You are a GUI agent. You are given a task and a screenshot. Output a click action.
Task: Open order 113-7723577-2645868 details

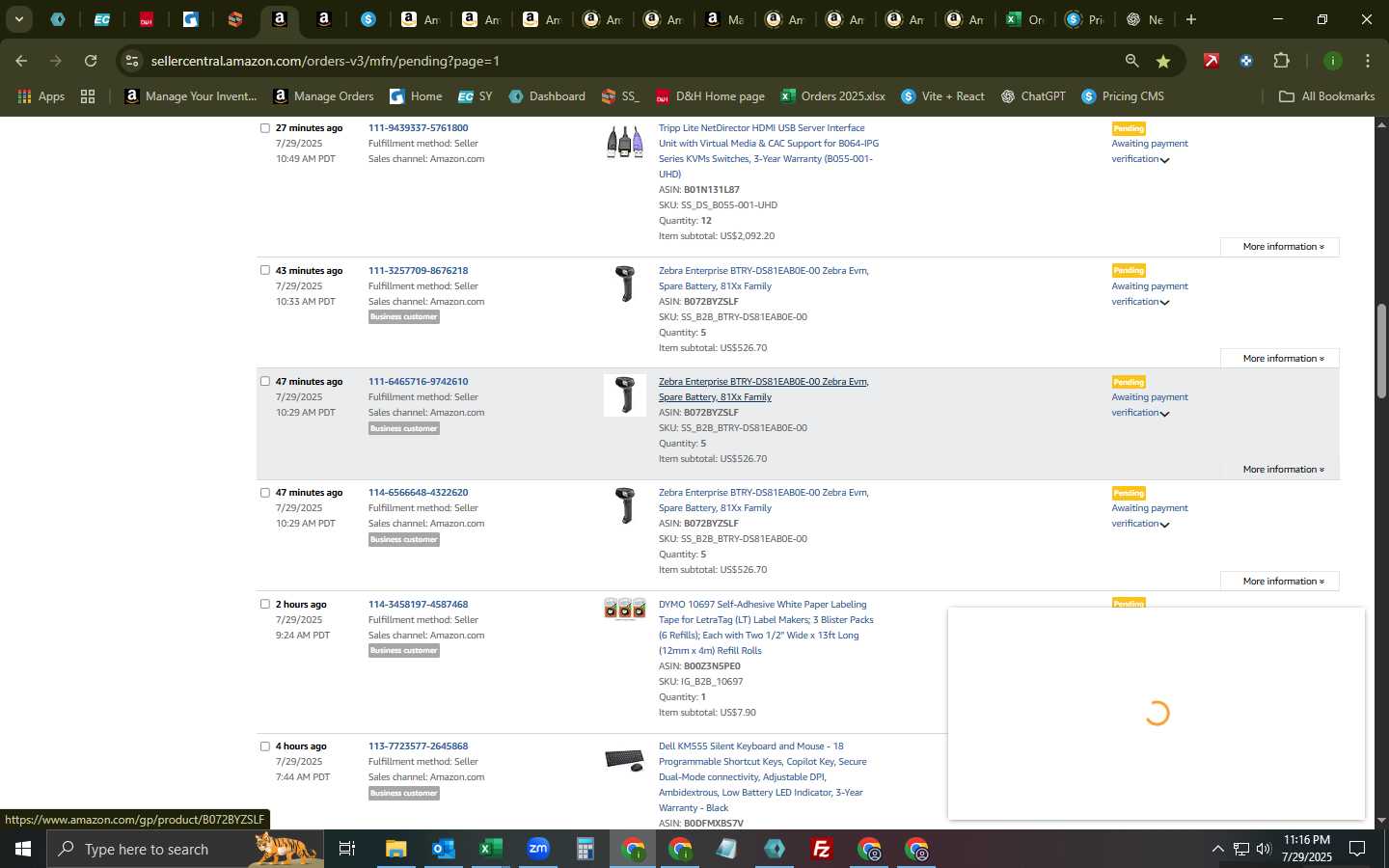click(x=418, y=746)
